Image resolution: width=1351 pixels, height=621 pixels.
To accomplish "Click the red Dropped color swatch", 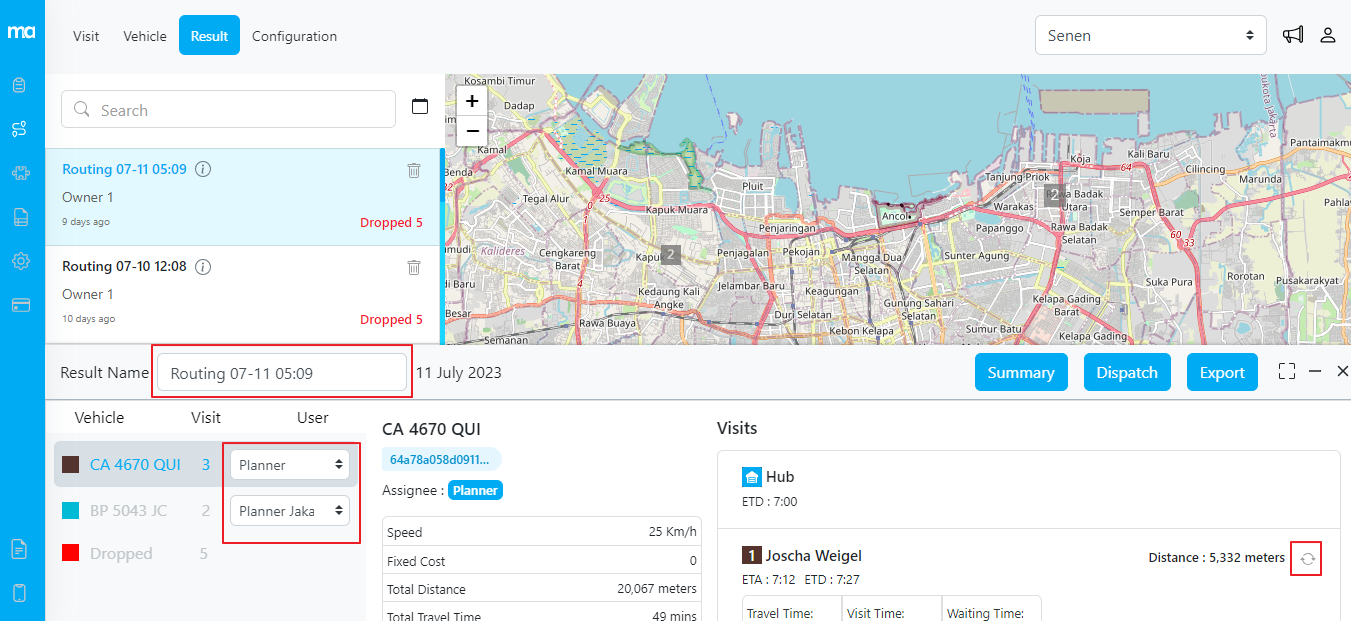I will point(71,554).
